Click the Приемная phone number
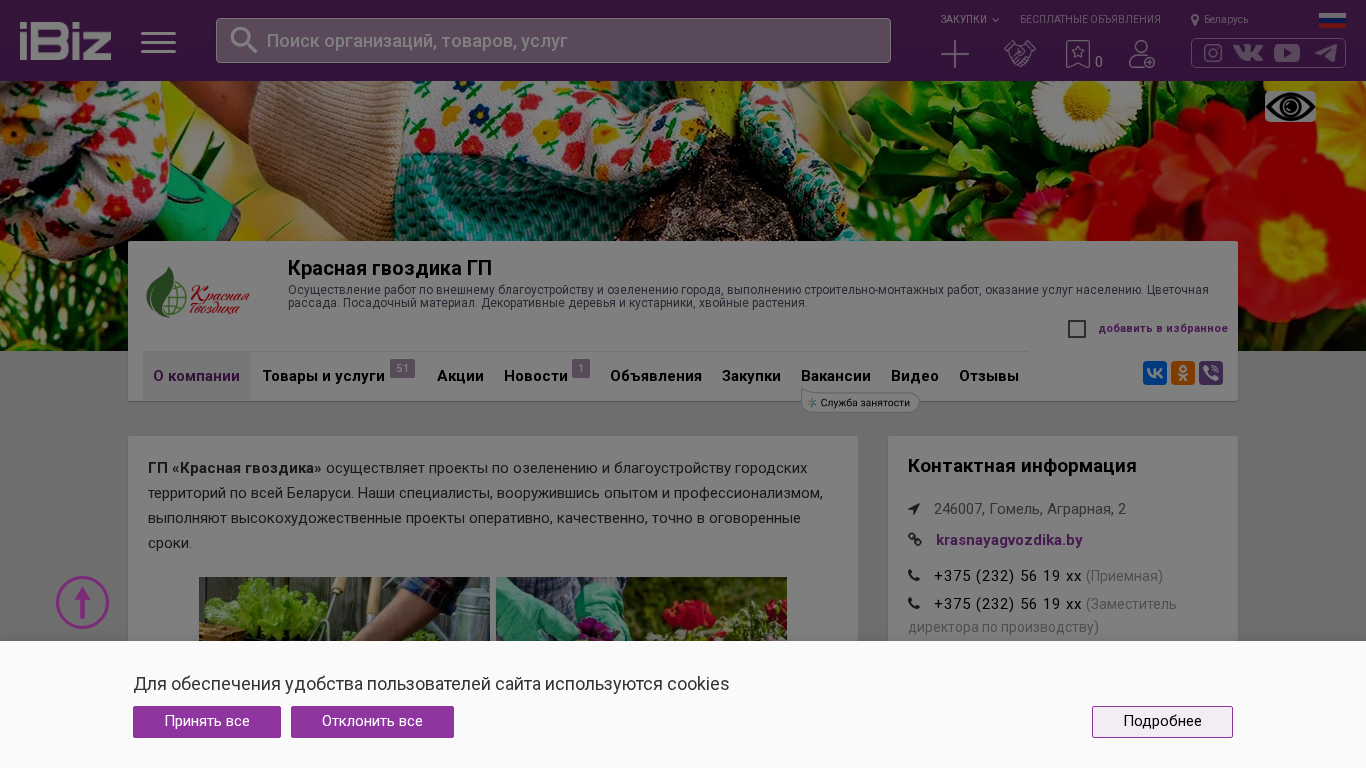Viewport: 1366px width, 768px height. tap(1007, 576)
